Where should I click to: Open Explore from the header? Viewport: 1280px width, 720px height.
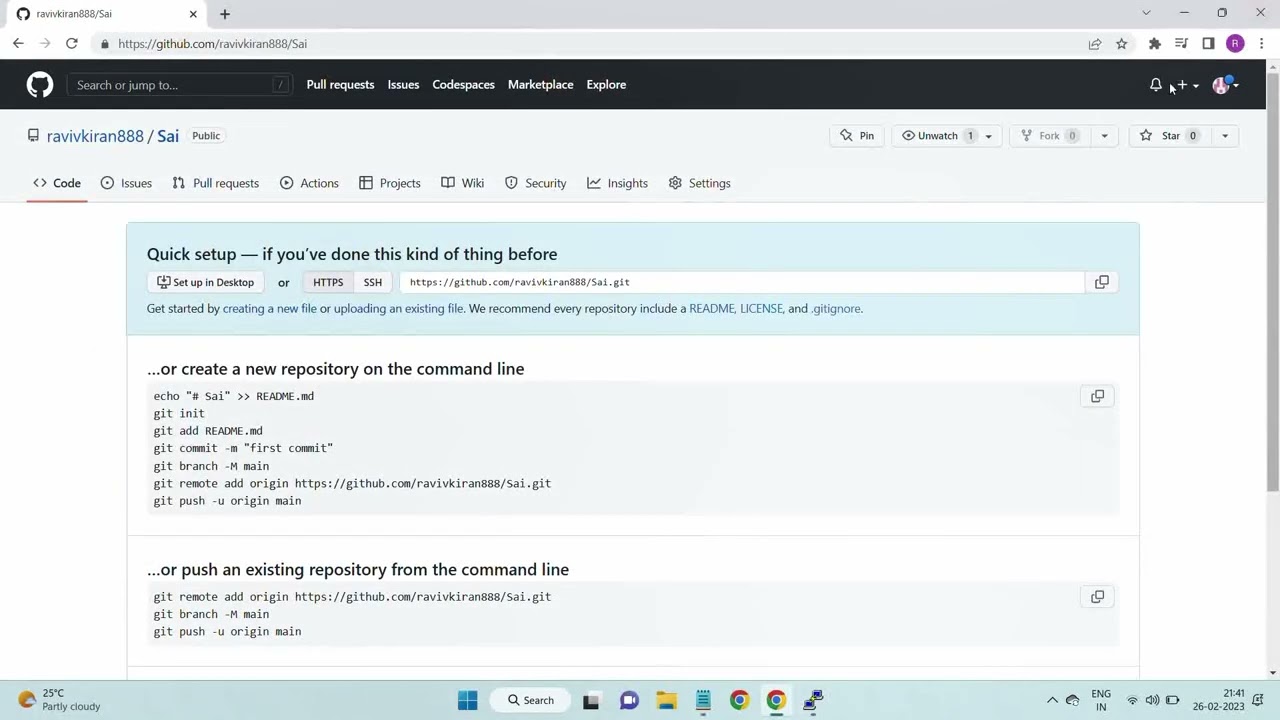(x=606, y=85)
